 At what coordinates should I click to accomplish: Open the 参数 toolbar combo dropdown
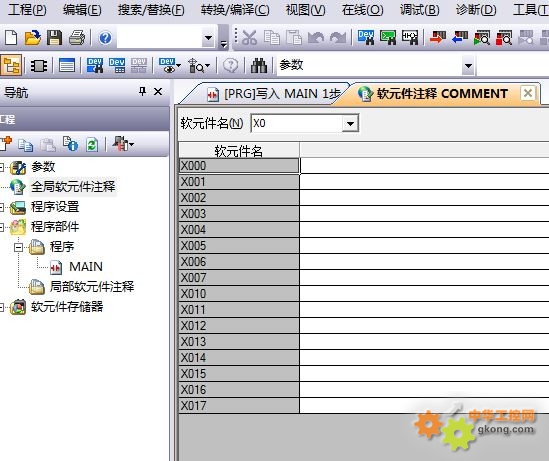pos(468,65)
